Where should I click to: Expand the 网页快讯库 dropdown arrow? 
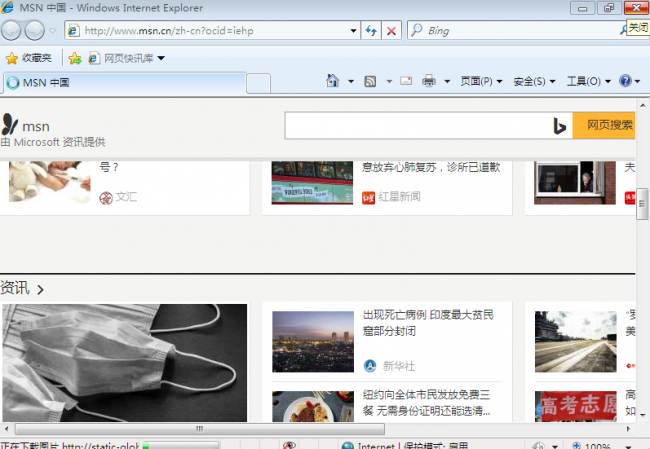161,58
